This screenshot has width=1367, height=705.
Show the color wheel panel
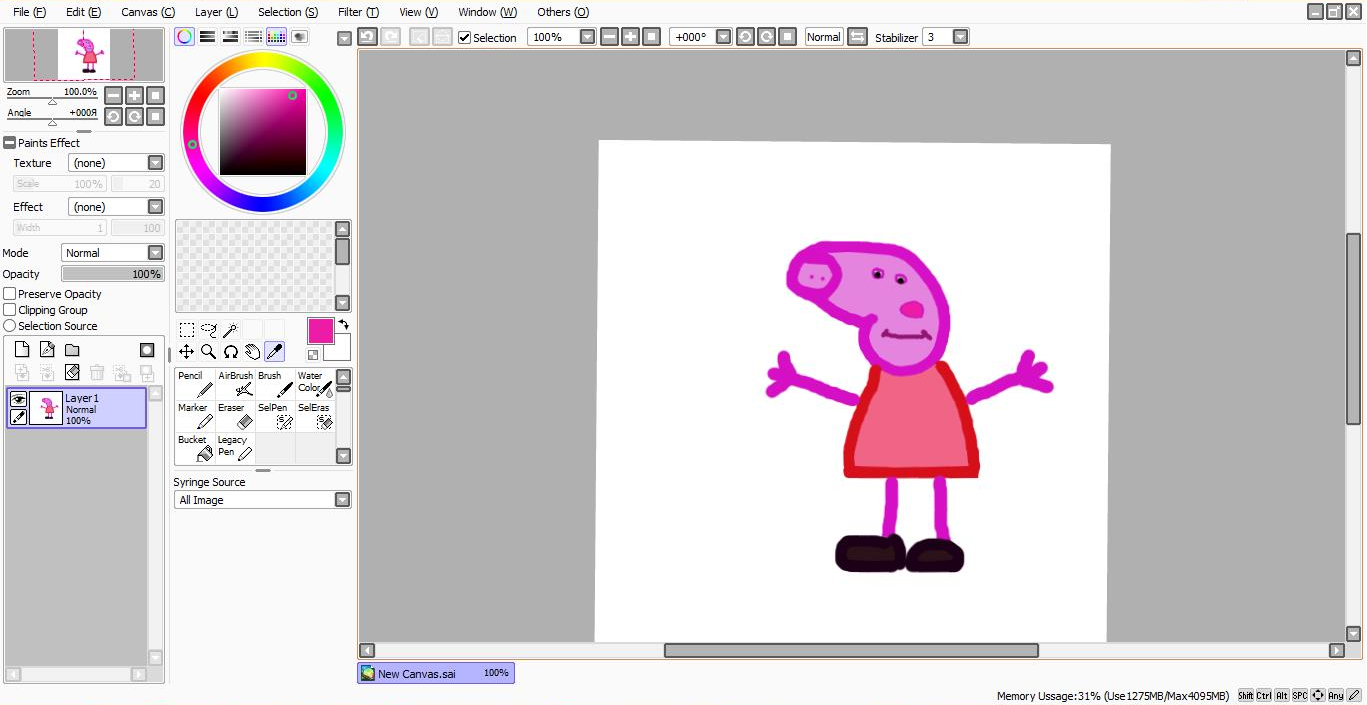(x=184, y=37)
